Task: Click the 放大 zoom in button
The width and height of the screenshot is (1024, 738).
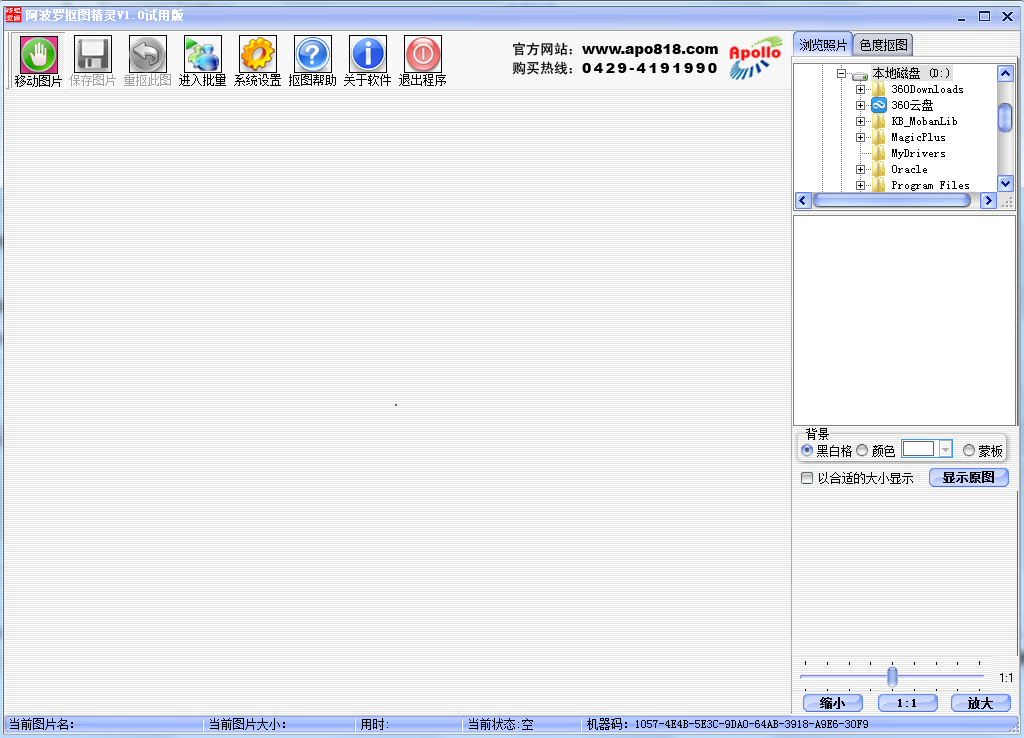Action: (x=980, y=703)
